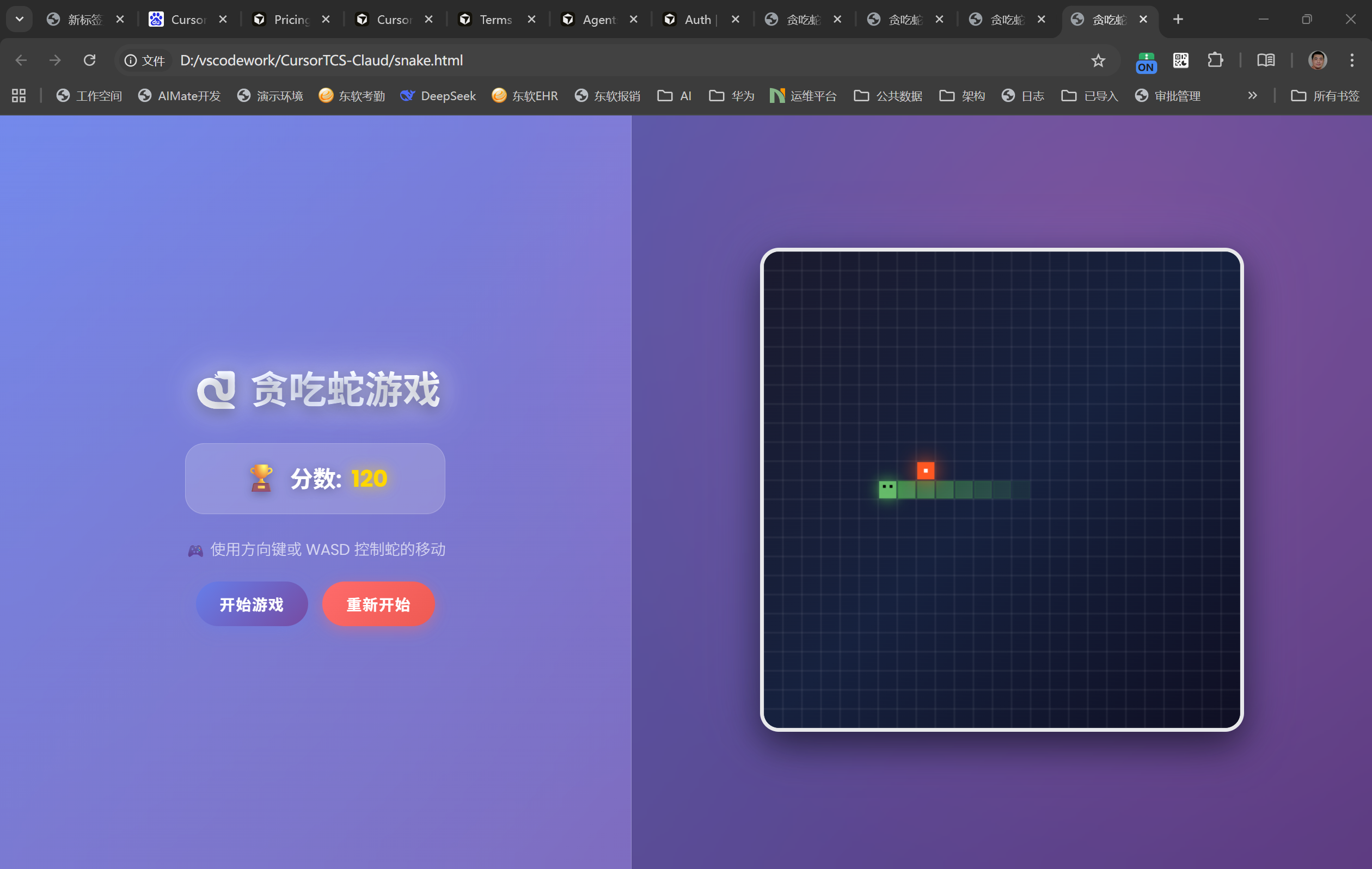The width and height of the screenshot is (1372, 869).
Task: Open the DeepSeek bookmark
Action: (438, 96)
